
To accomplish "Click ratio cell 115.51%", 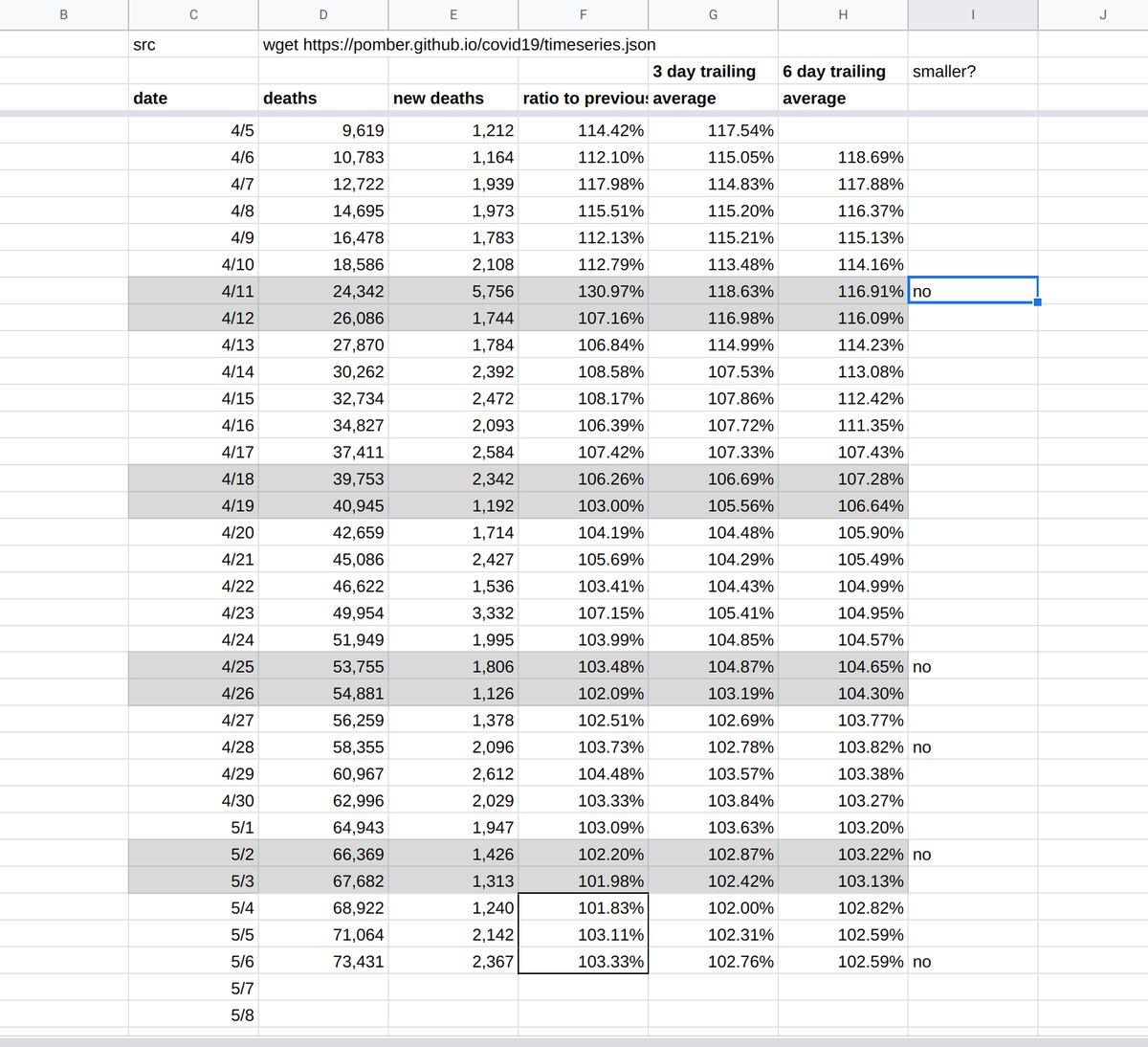I will [584, 212].
